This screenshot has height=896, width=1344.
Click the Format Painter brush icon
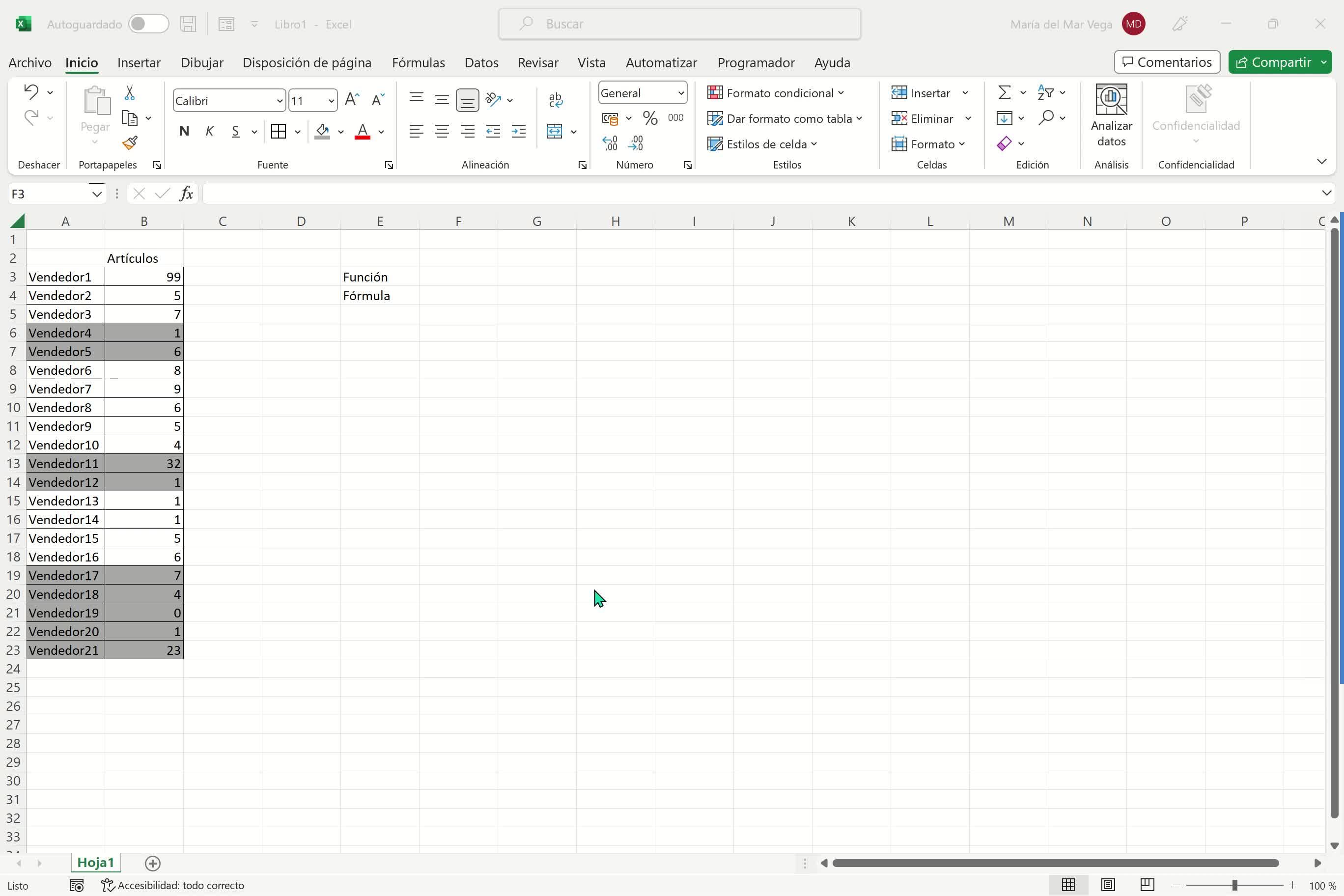pyautogui.click(x=130, y=143)
